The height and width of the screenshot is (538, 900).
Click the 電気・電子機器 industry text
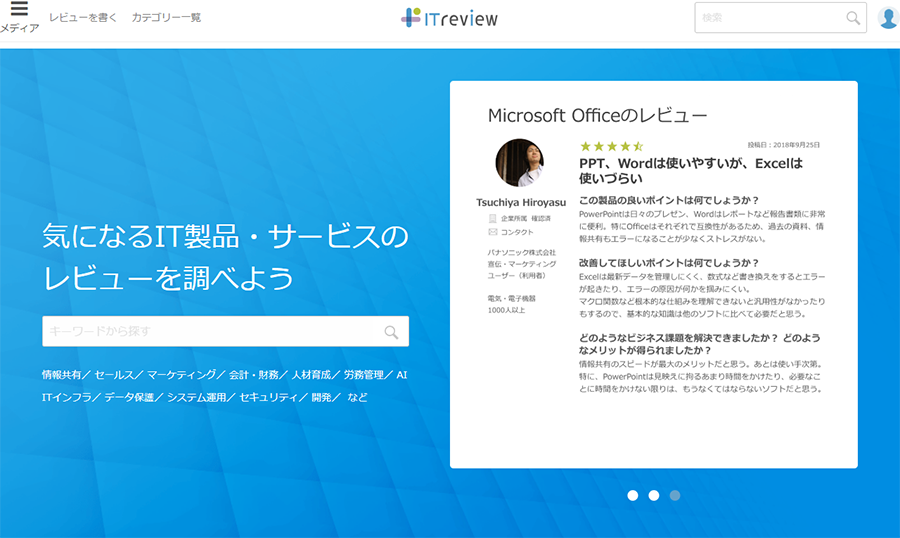pos(511,299)
